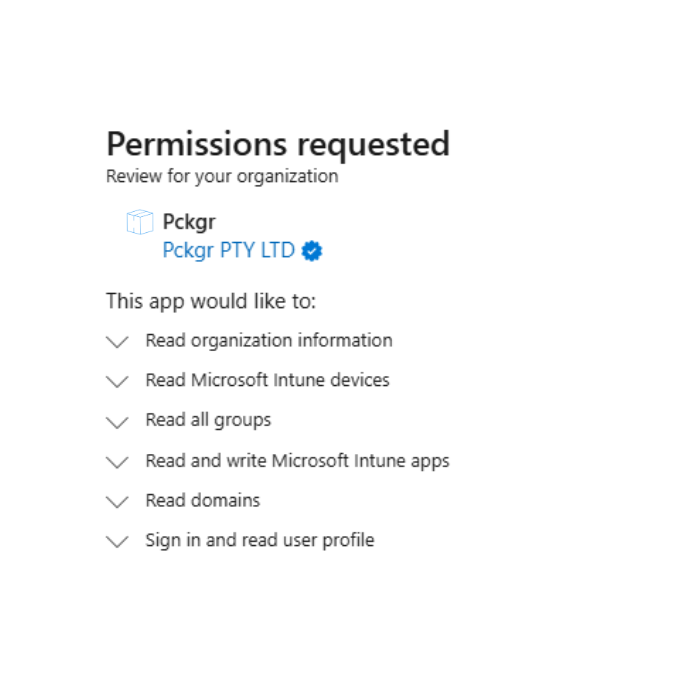
Task: Click the Read organization information permission text
Action: [x=269, y=340]
